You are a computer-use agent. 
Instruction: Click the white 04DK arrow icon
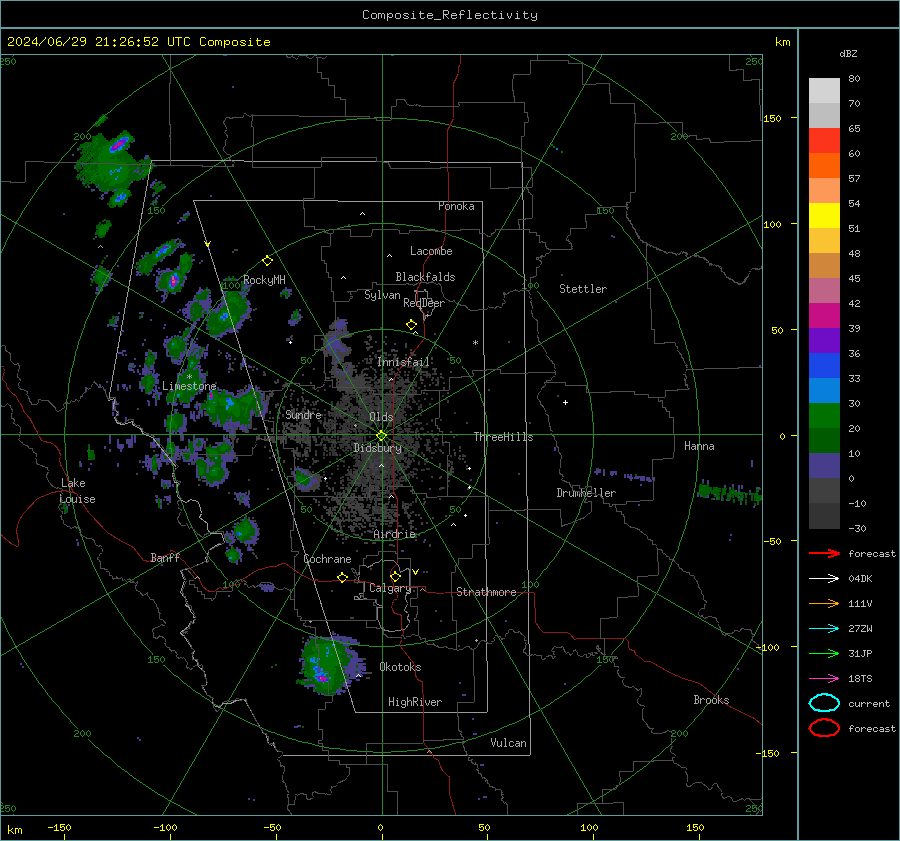click(824, 579)
